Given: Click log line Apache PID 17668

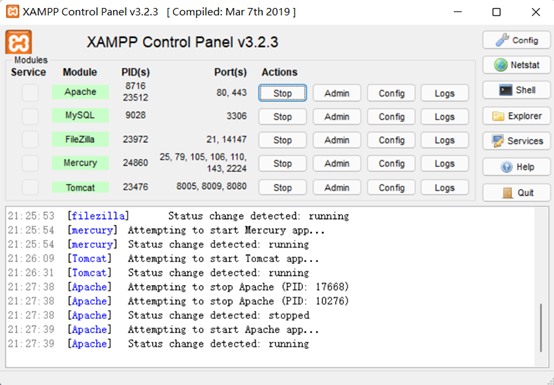Looking at the screenshot, I should (208, 287).
